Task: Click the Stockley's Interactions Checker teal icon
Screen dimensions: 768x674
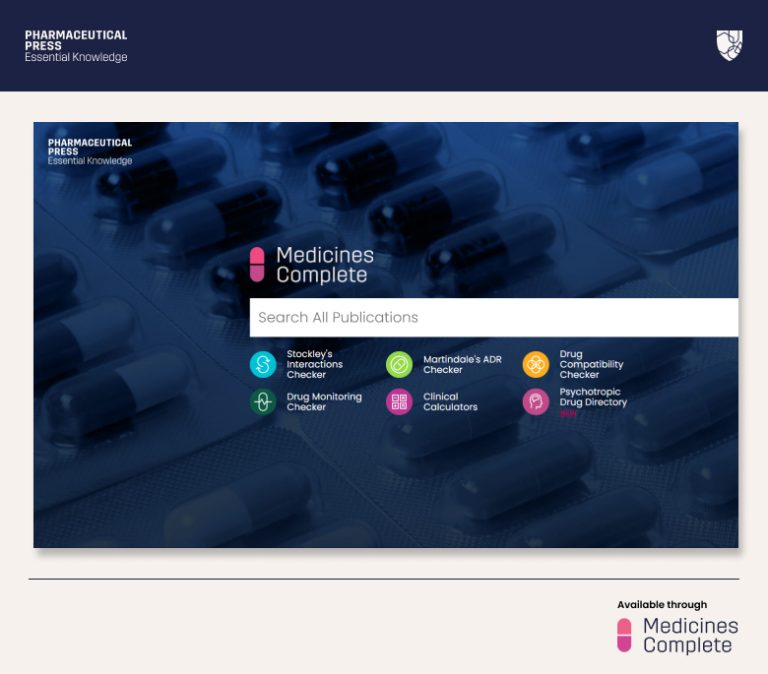Action: [262, 364]
